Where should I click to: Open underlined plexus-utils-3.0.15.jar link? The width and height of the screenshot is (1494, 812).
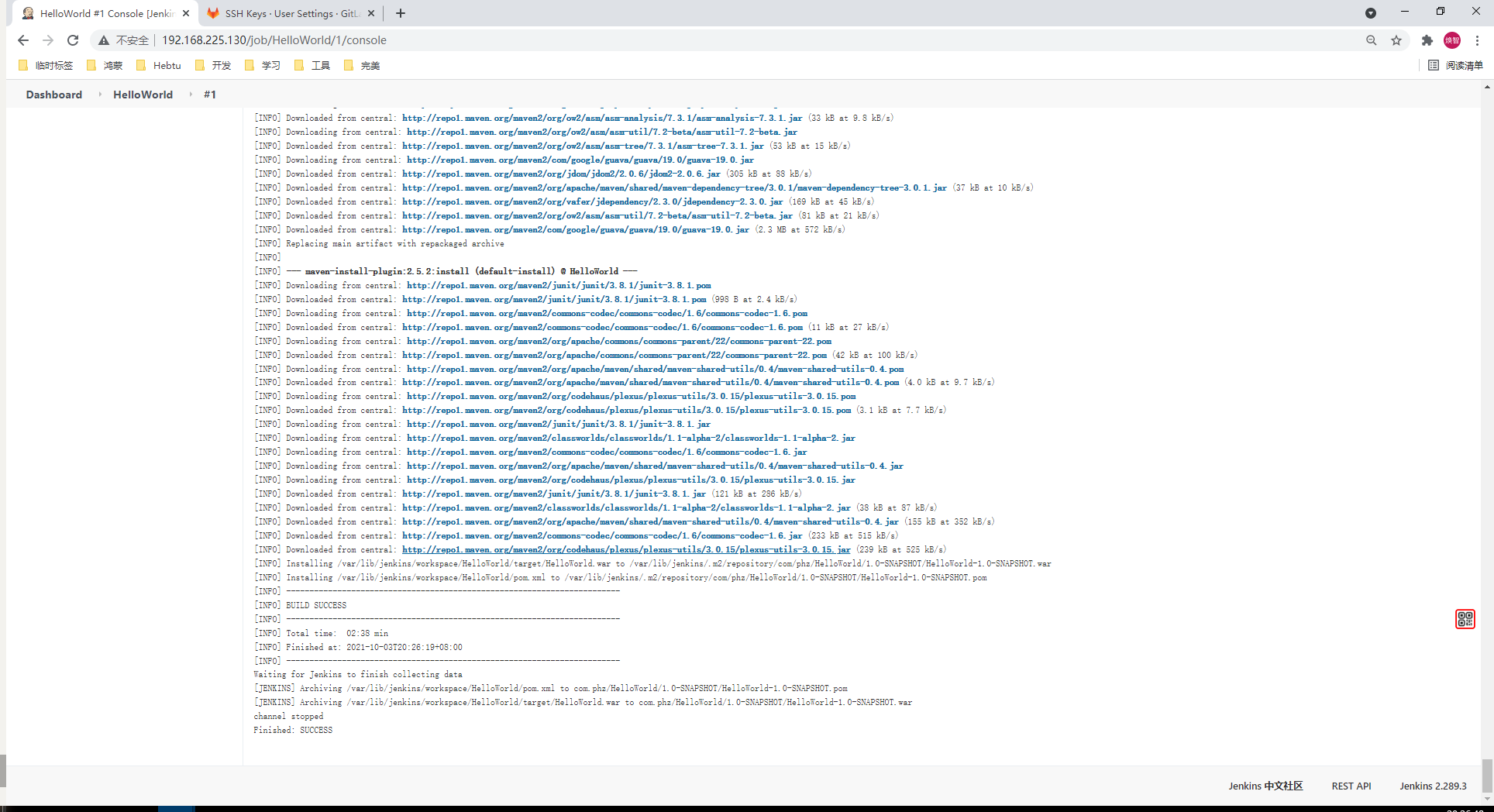click(x=626, y=549)
